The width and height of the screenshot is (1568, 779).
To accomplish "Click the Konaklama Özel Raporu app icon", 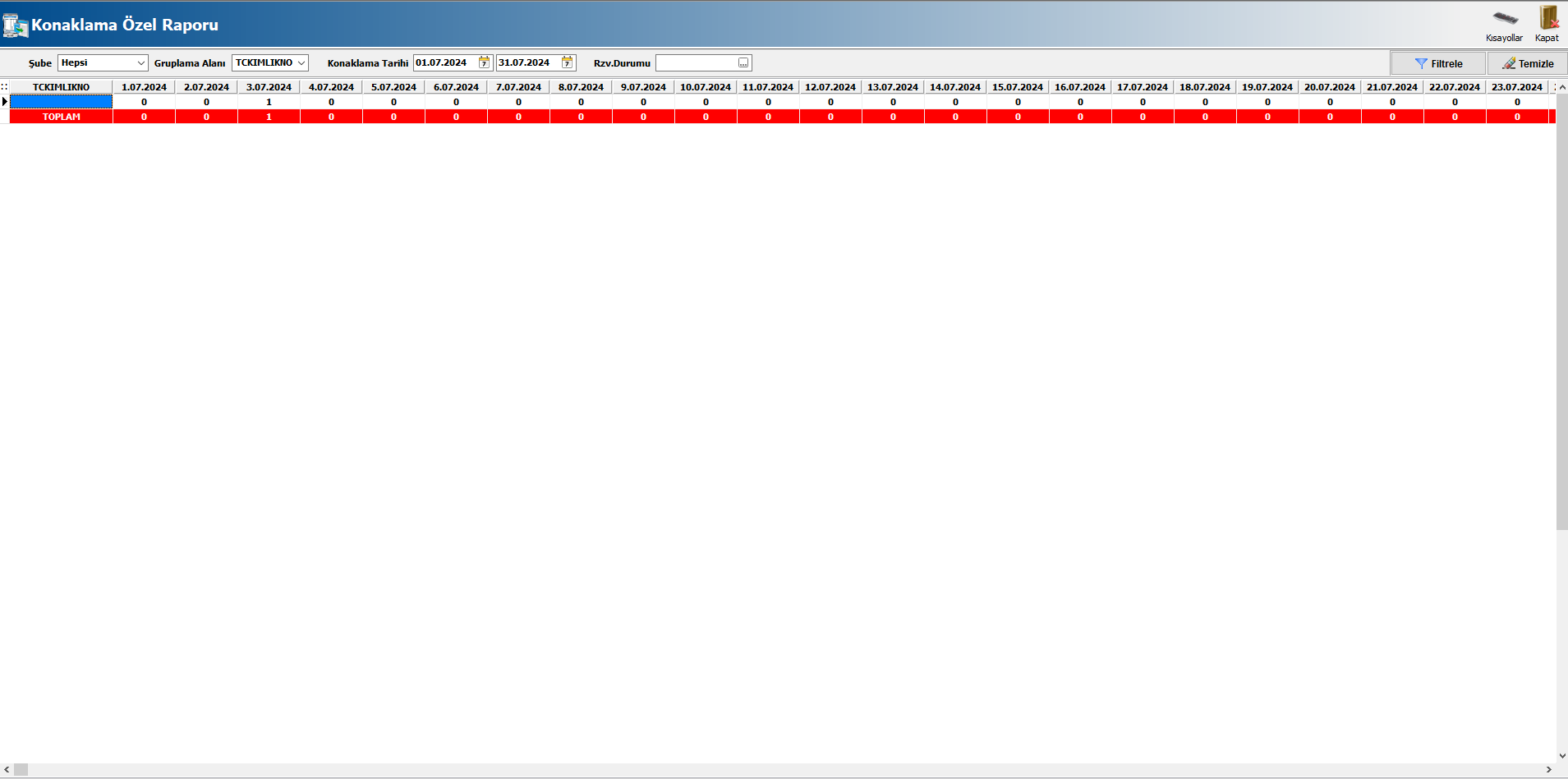I will (15, 25).
